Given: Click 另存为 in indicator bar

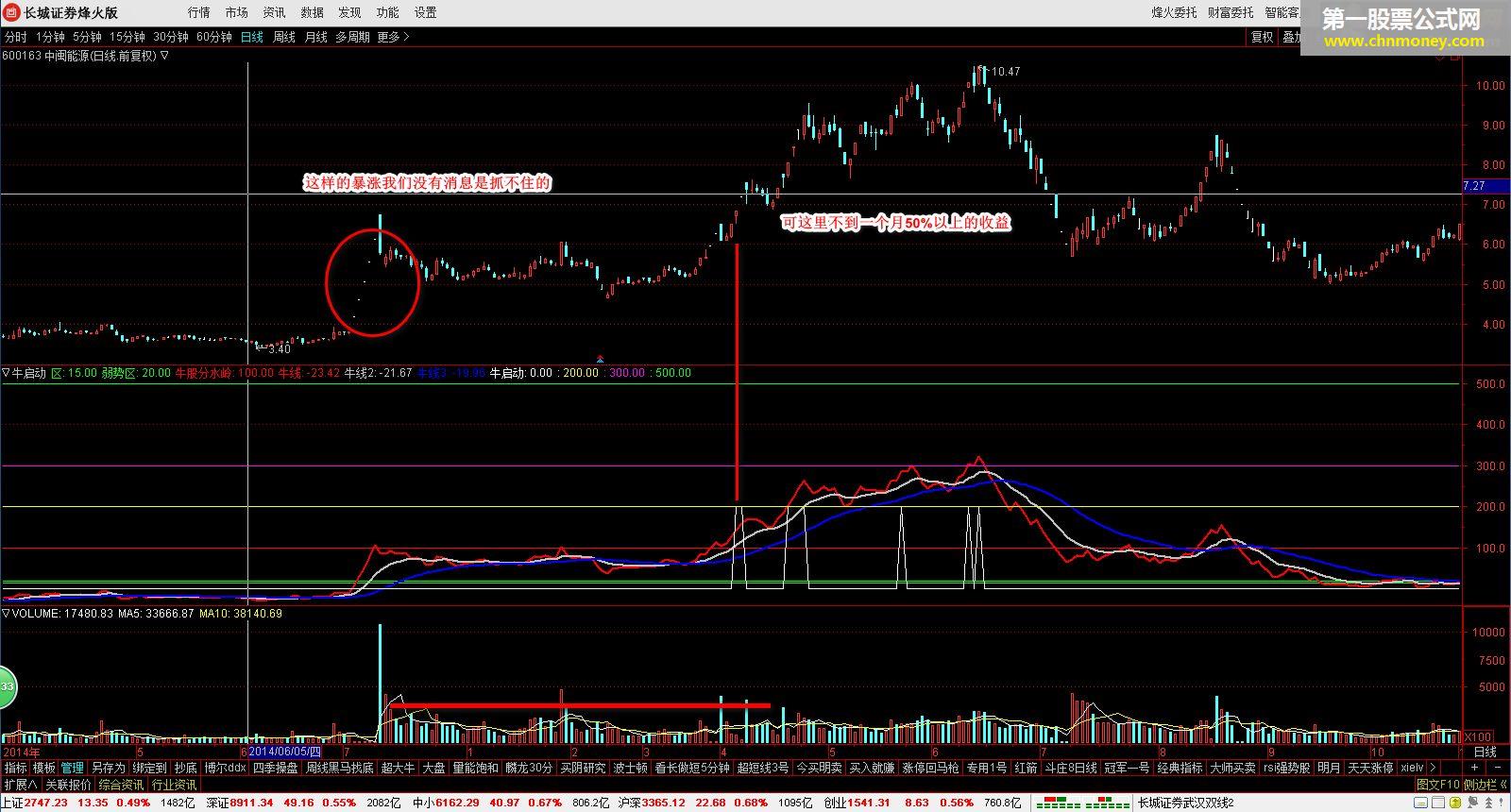Looking at the screenshot, I should click(108, 768).
